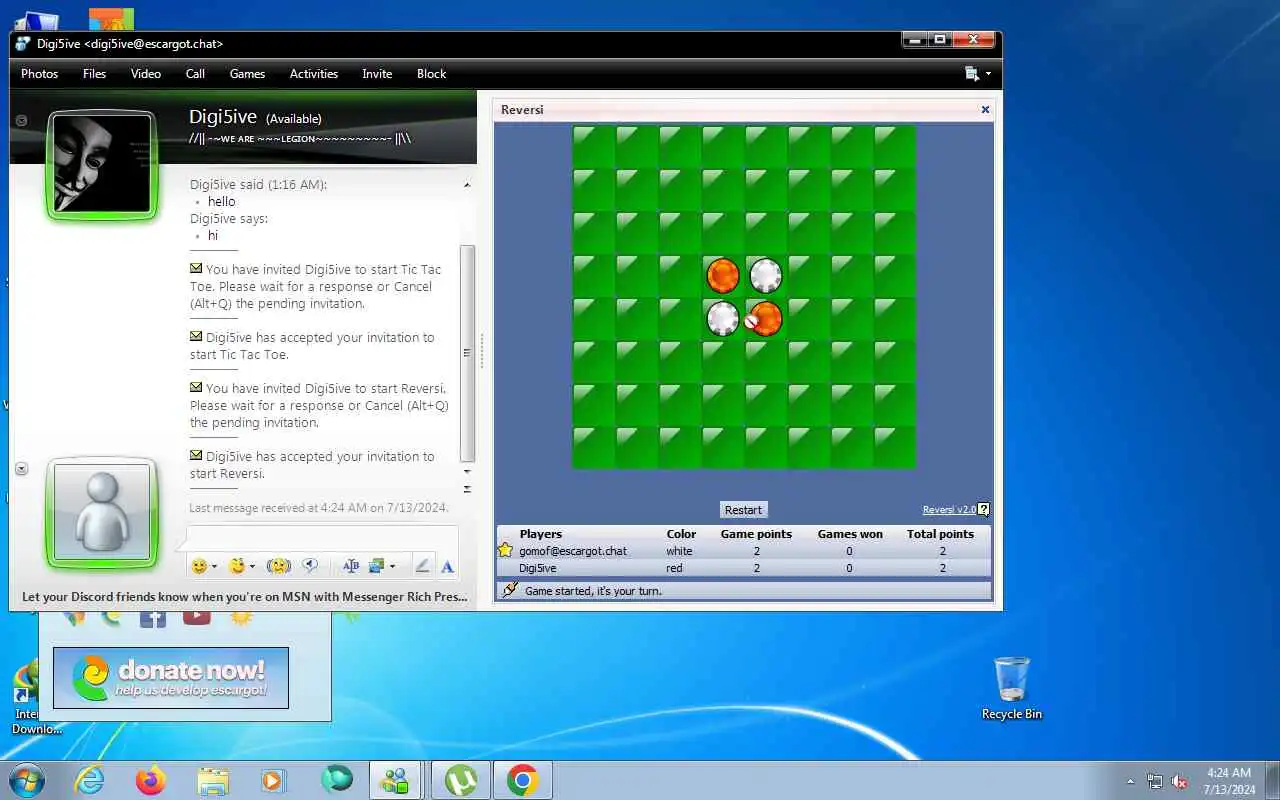Click the Reversi help question-mark icon
The image size is (1280, 800).
[983, 510]
